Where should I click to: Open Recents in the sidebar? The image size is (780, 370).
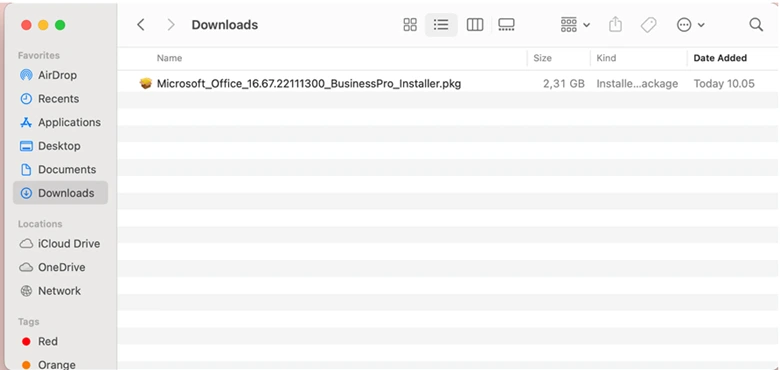pyautogui.click(x=49, y=98)
